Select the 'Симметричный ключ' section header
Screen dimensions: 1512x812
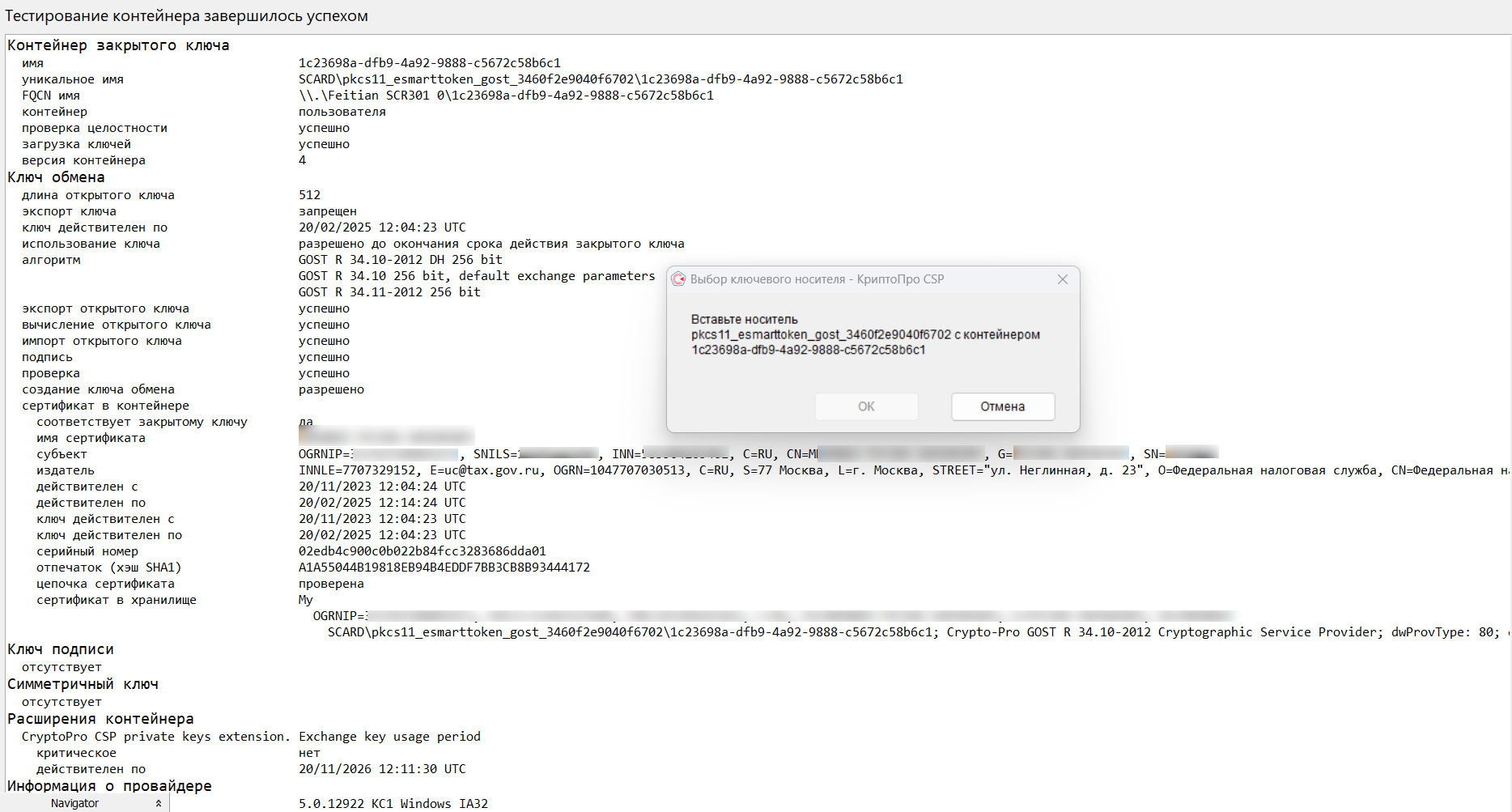pos(83,684)
